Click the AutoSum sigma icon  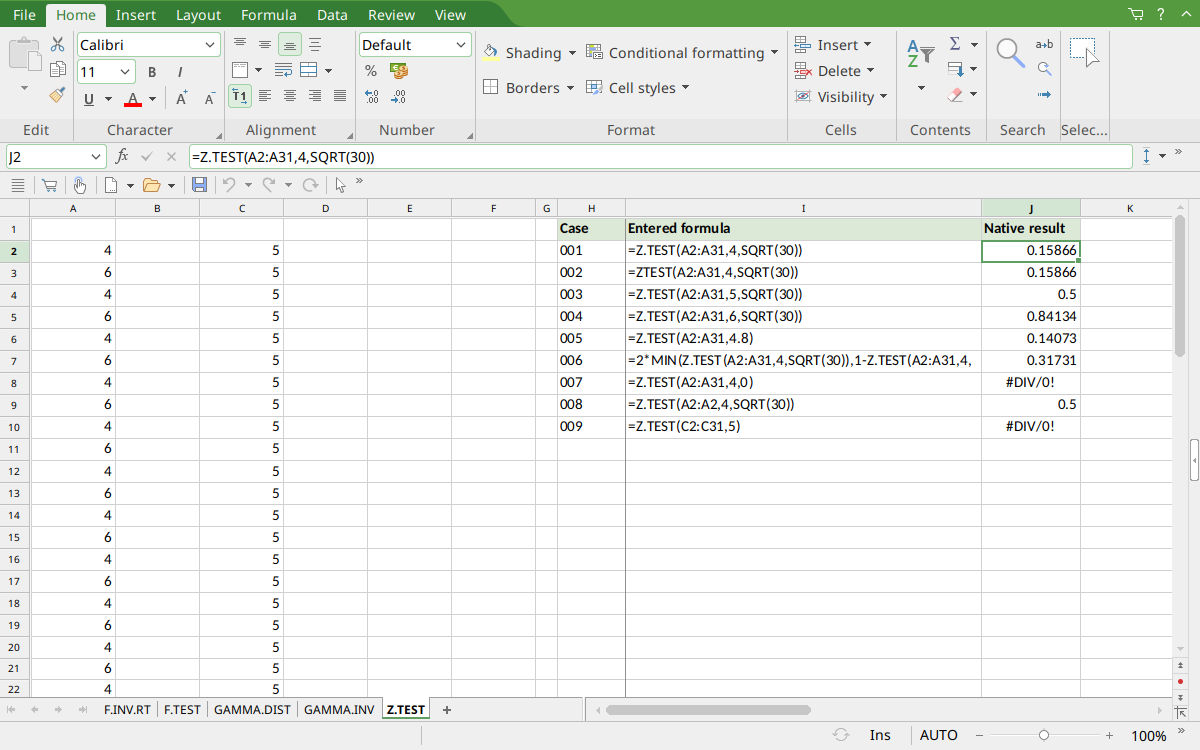[x=955, y=44]
